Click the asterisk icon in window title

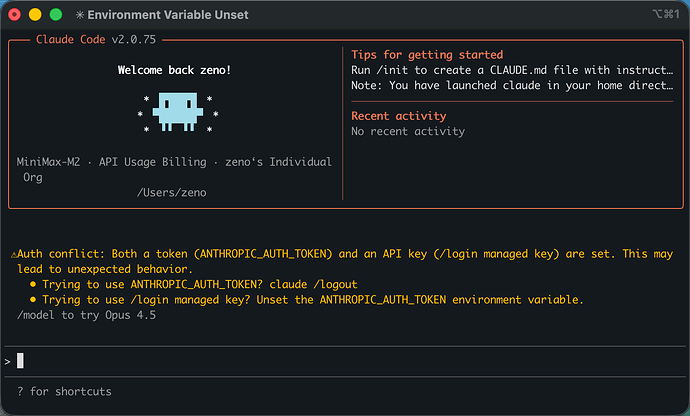tap(80, 15)
